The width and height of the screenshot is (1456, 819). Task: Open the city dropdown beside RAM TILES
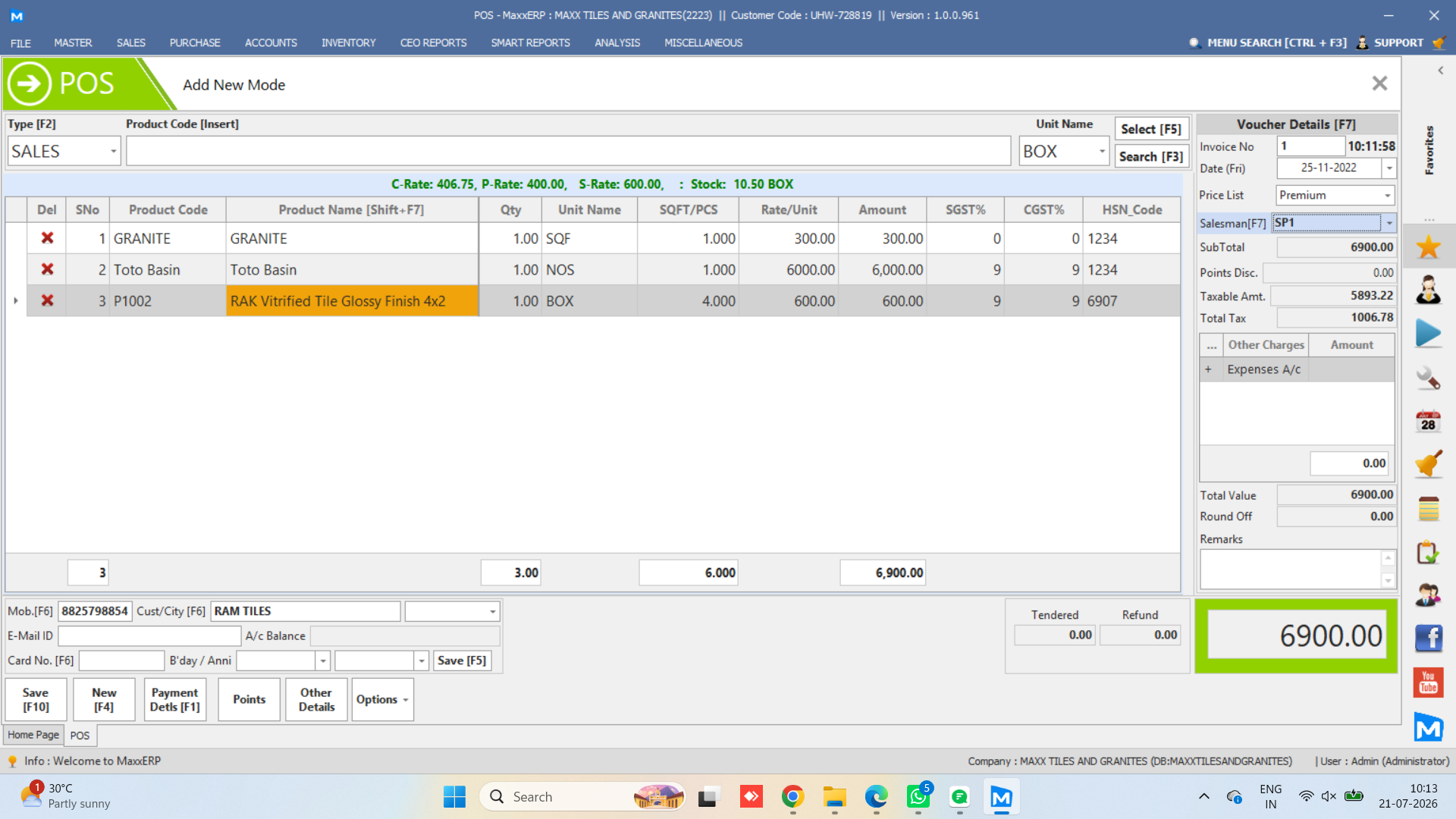(x=493, y=611)
